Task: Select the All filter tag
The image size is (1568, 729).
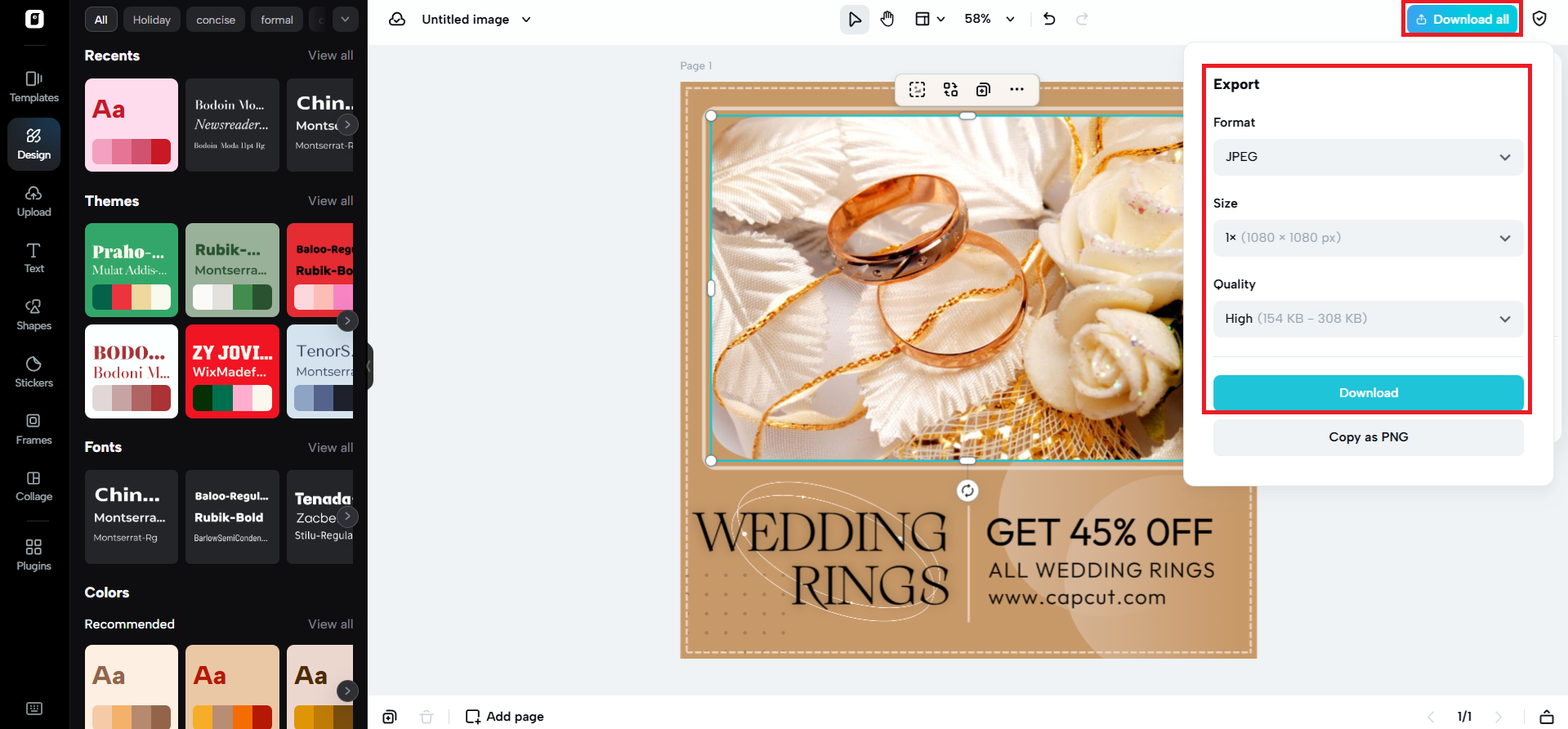Action: pos(101,20)
